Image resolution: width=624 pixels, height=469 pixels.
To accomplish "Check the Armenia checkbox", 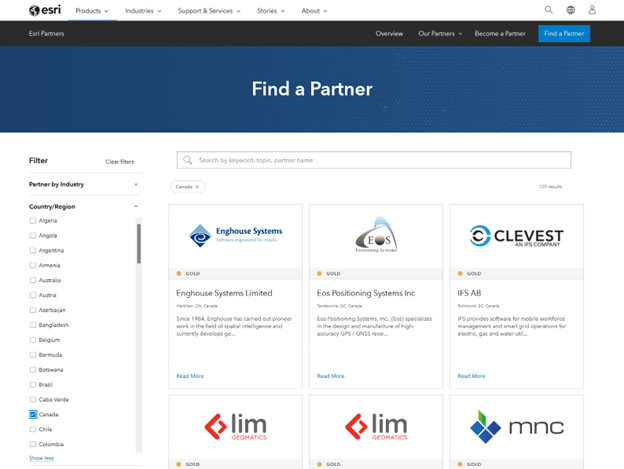I will pyautogui.click(x=33, y=265).
